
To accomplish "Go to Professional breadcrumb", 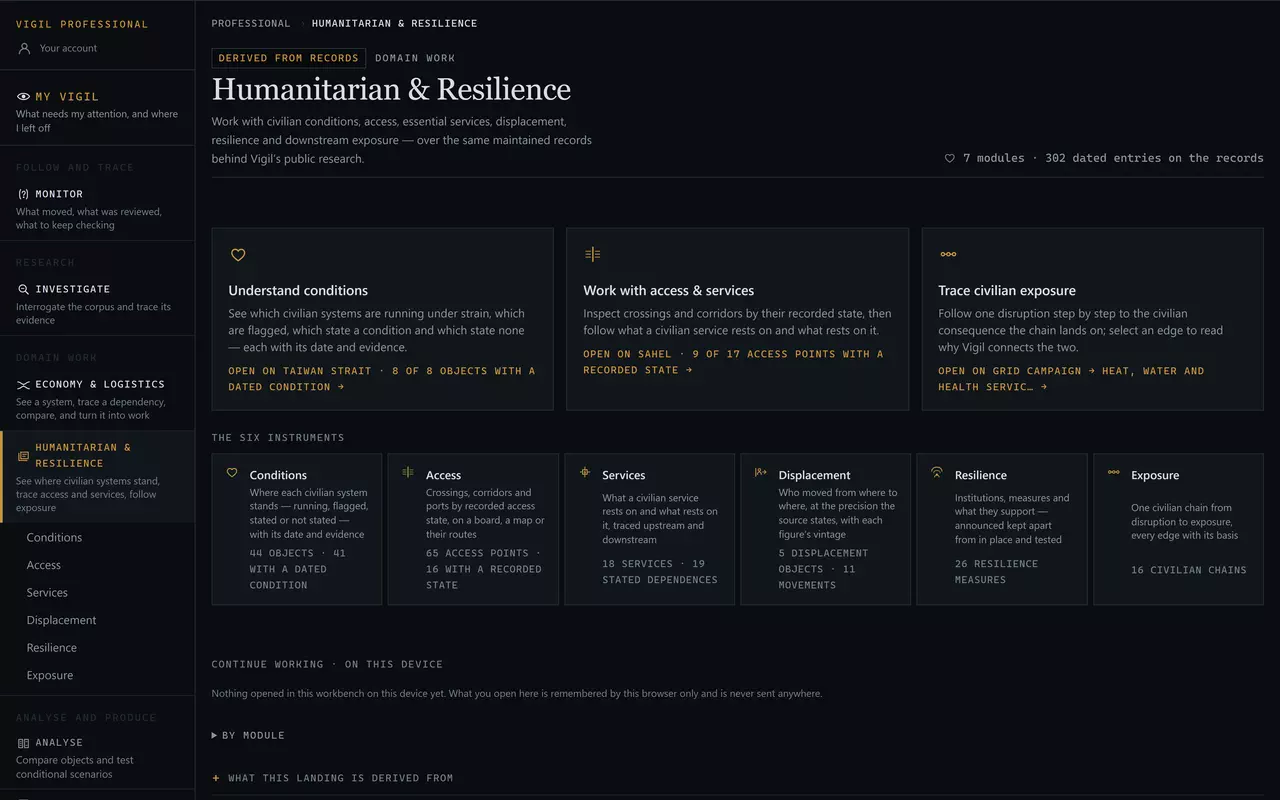I will coord(251,23).
